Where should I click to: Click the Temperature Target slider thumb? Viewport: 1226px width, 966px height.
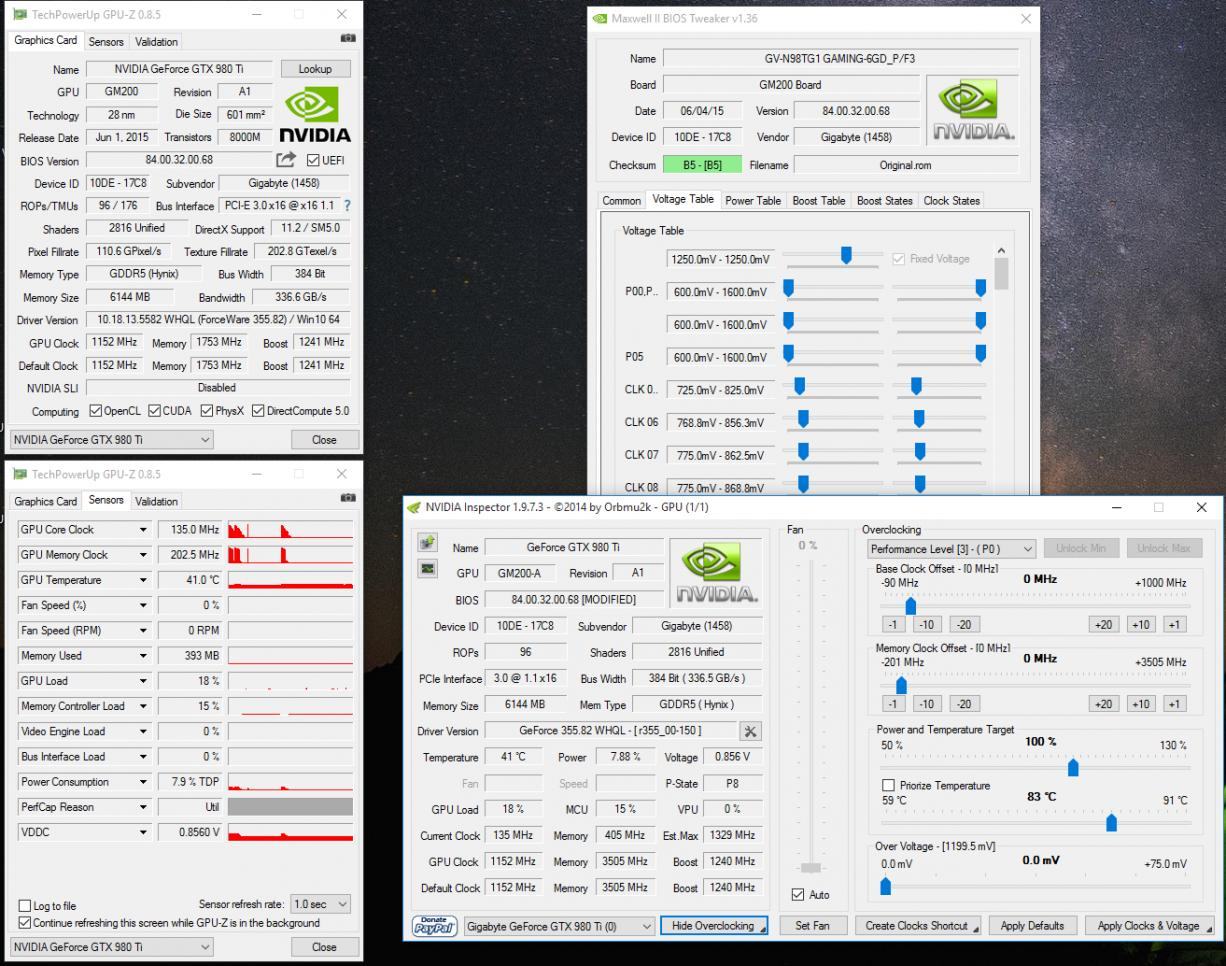[x=1111, y=823]
